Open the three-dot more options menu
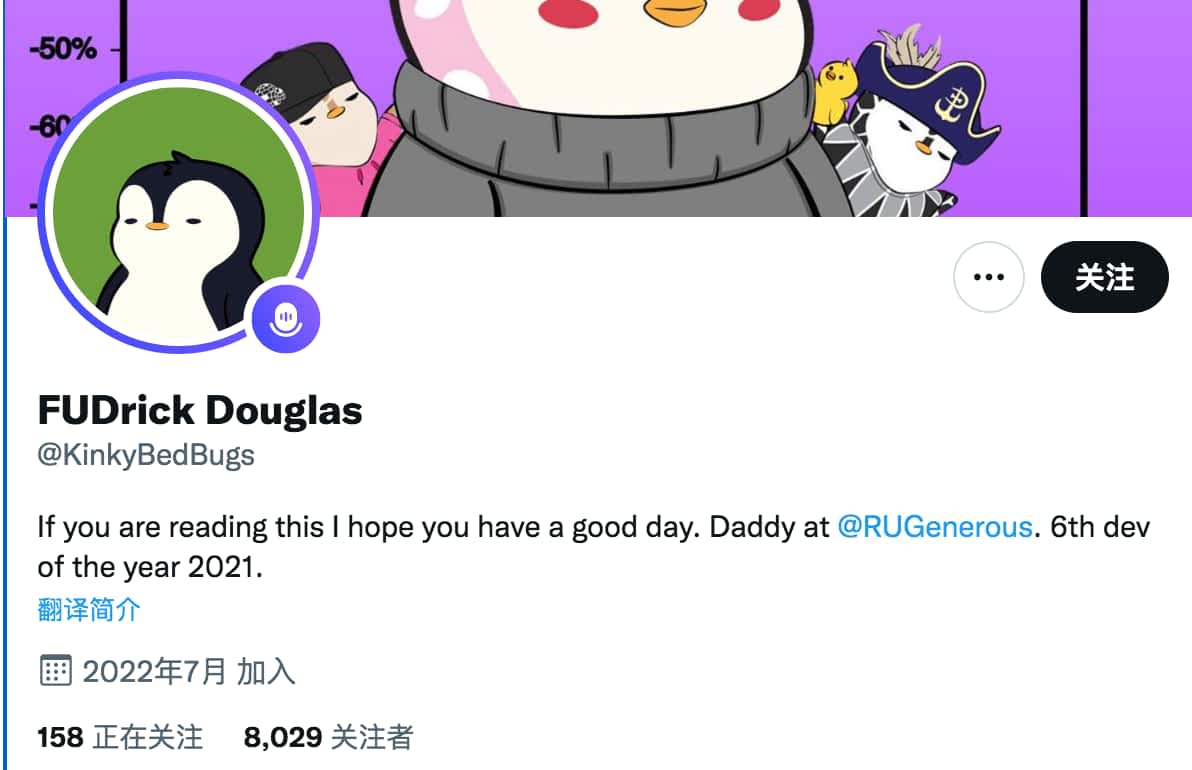Screen dimensions: 1192x770 [x=988, y=277]
